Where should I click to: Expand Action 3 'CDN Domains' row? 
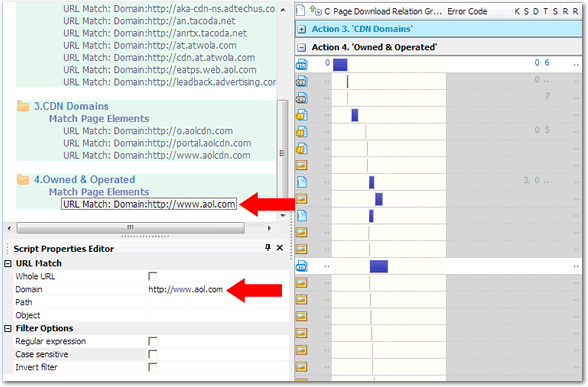coord(302,29)
